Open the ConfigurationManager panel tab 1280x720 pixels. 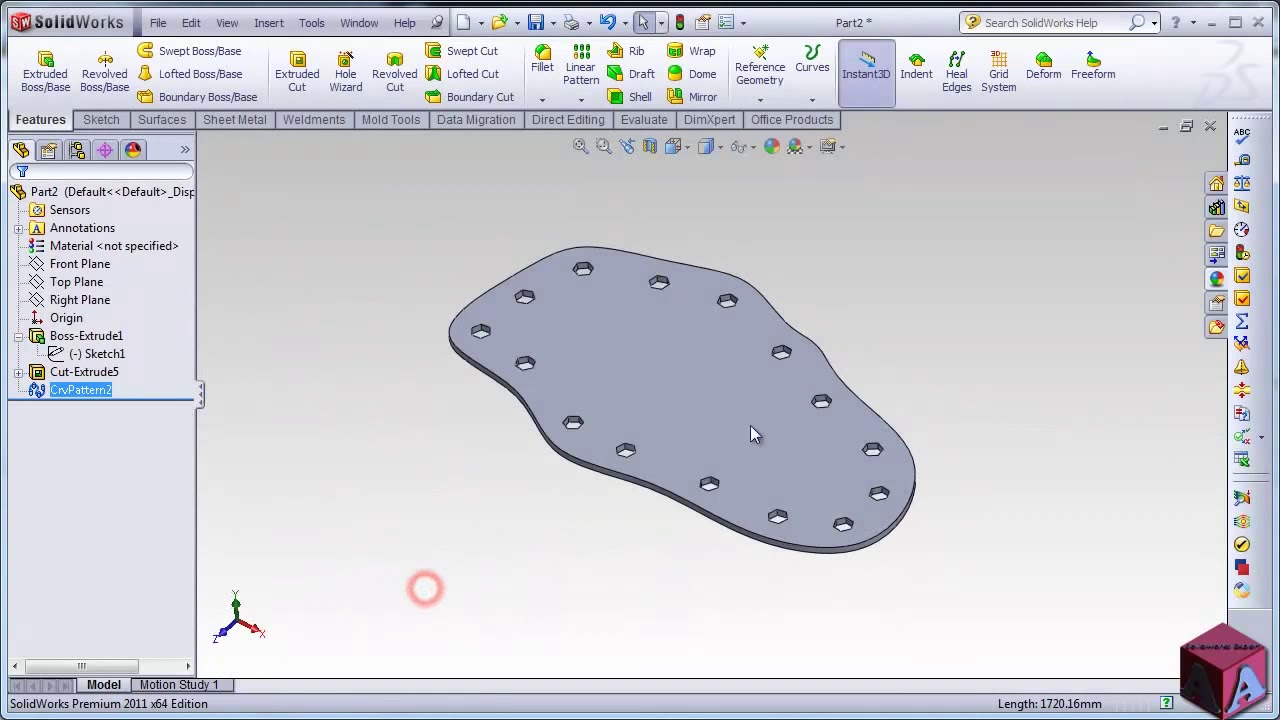pyautogui.click(x=76, y=150)
